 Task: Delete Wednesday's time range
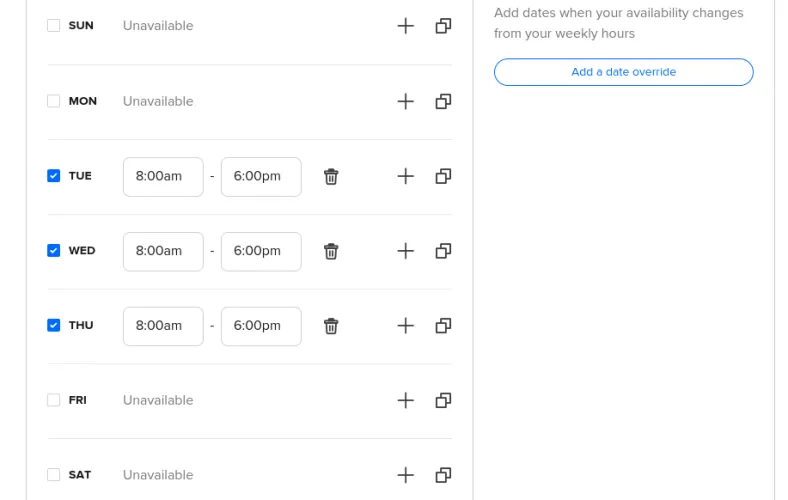tap(331, 251)
